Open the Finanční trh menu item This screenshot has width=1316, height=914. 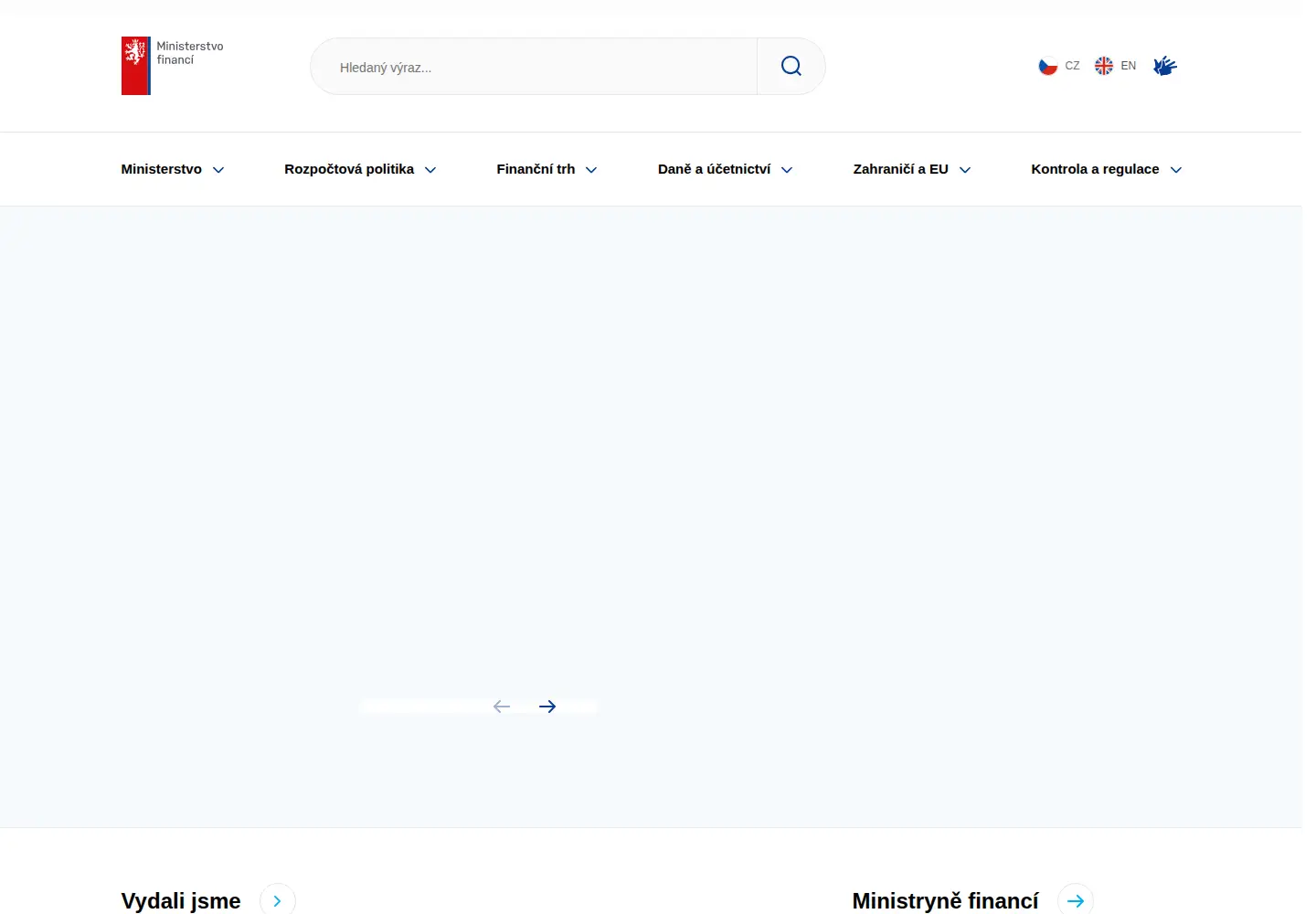(x=536, y=169)
